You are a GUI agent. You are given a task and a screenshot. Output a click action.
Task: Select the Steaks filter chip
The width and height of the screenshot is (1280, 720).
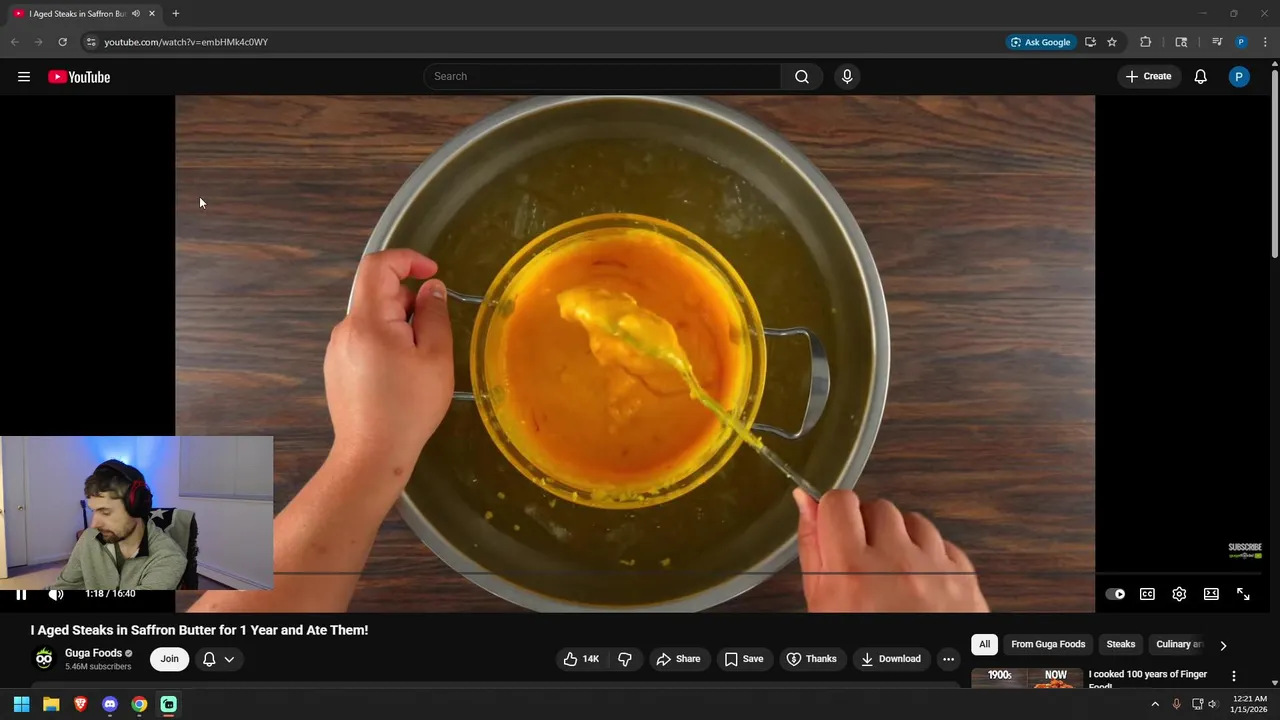pyautogui.click(x=1121, y=645)
